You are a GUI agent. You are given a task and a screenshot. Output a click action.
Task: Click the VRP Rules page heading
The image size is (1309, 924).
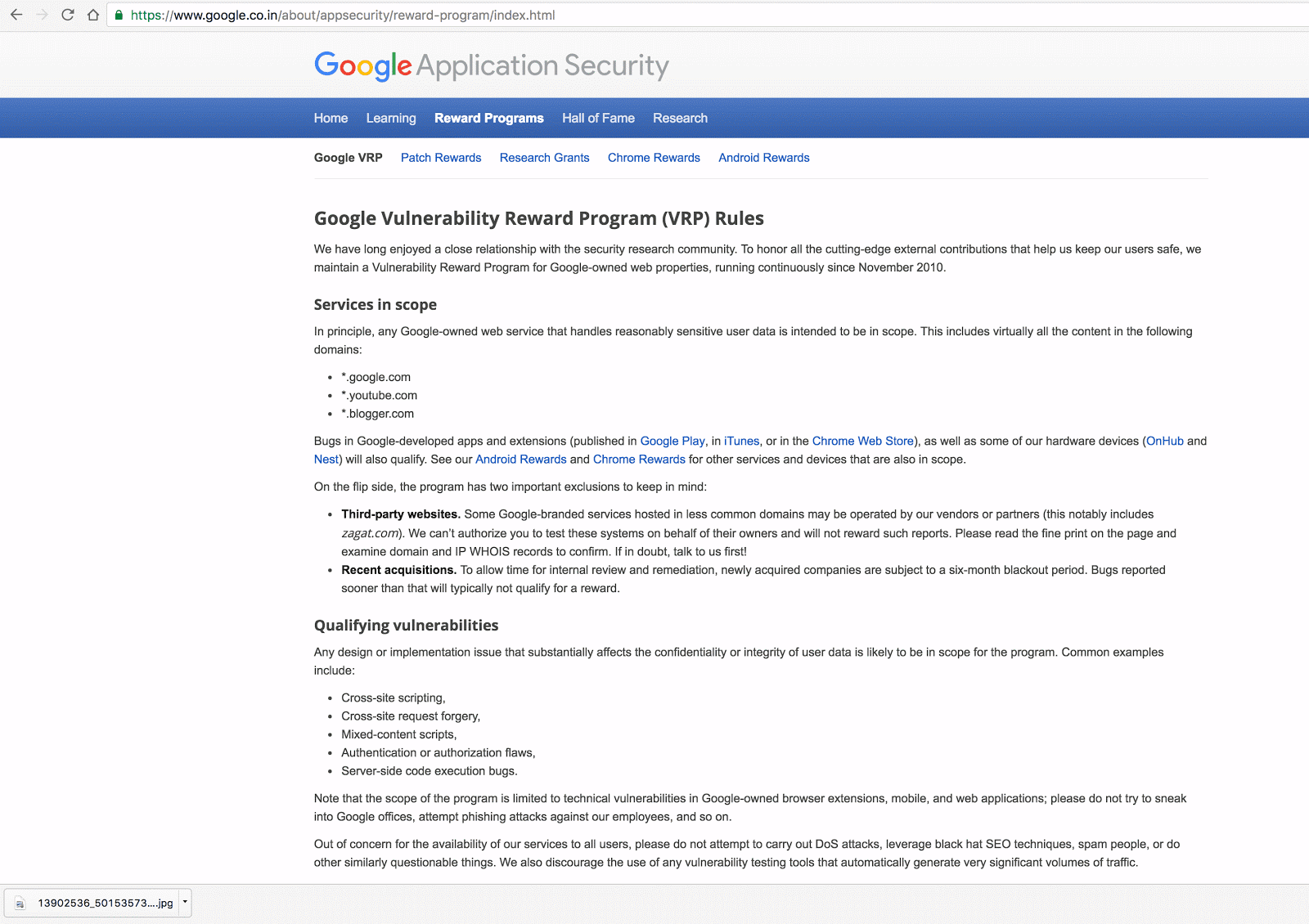click(x=539, y=218)
